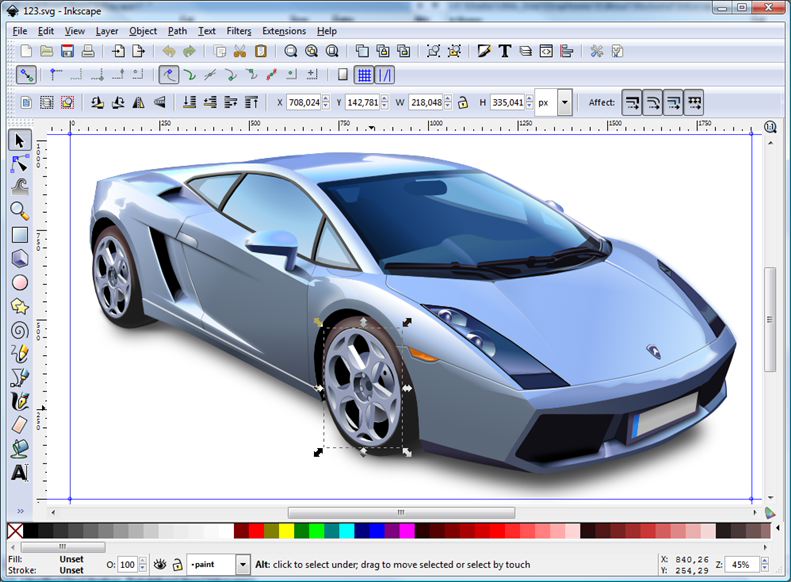Select the Rectangle tool

(20, 235)
